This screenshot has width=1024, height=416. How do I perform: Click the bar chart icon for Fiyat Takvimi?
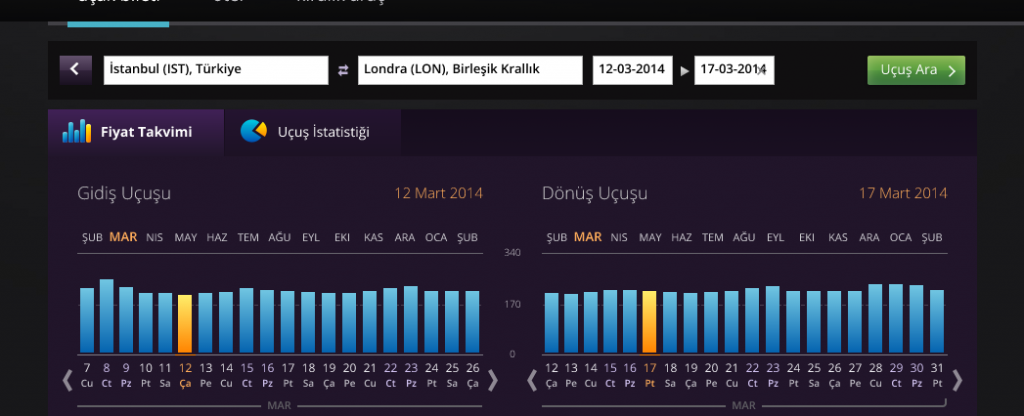tap(77, 131)
